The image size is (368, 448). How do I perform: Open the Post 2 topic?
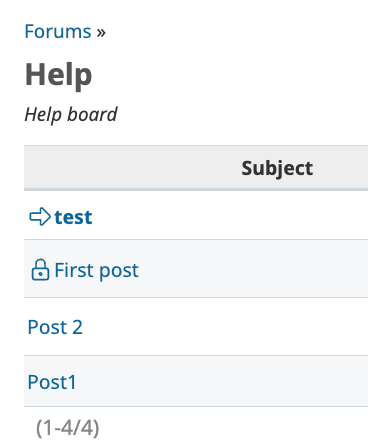(x=55, y=327)
